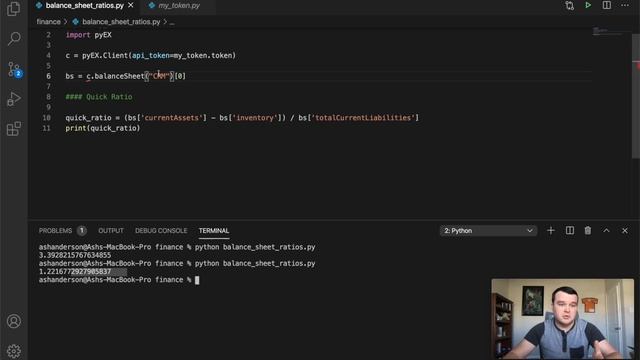
Task: Click highlighted terminal output 1.2216772927985837
Action: (75, 271)
